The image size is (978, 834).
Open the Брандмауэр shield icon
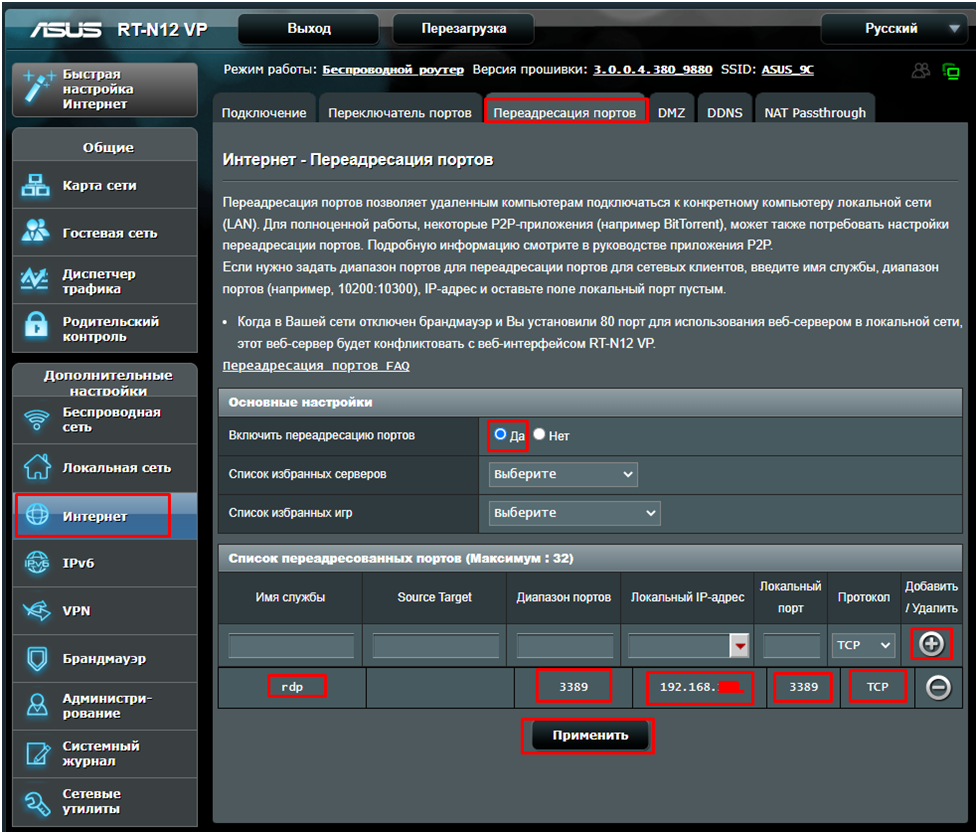(37, 658)
